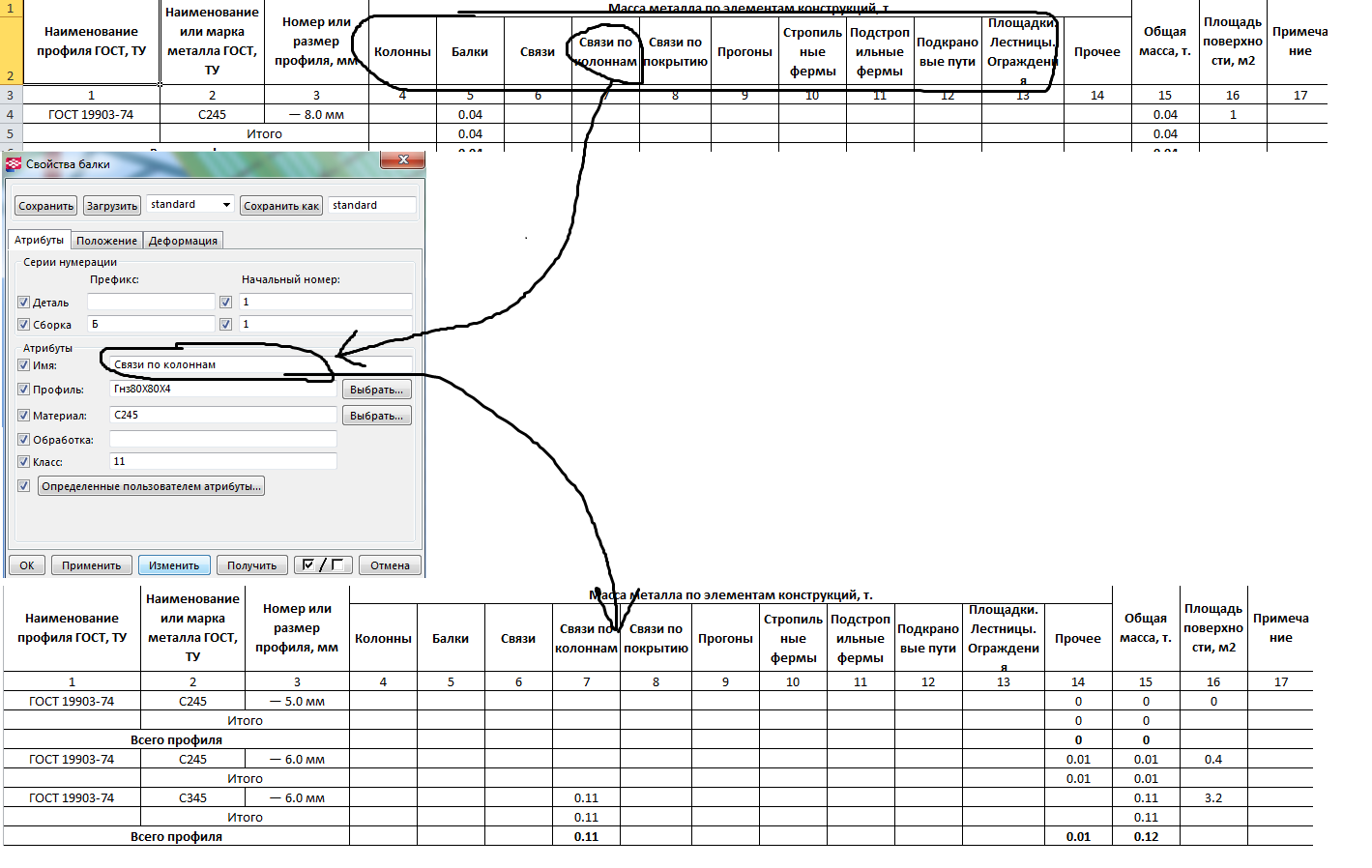Focus the Профиль field Гнз80X80X4
This screenshot has height=868, width=1372.
223,389
